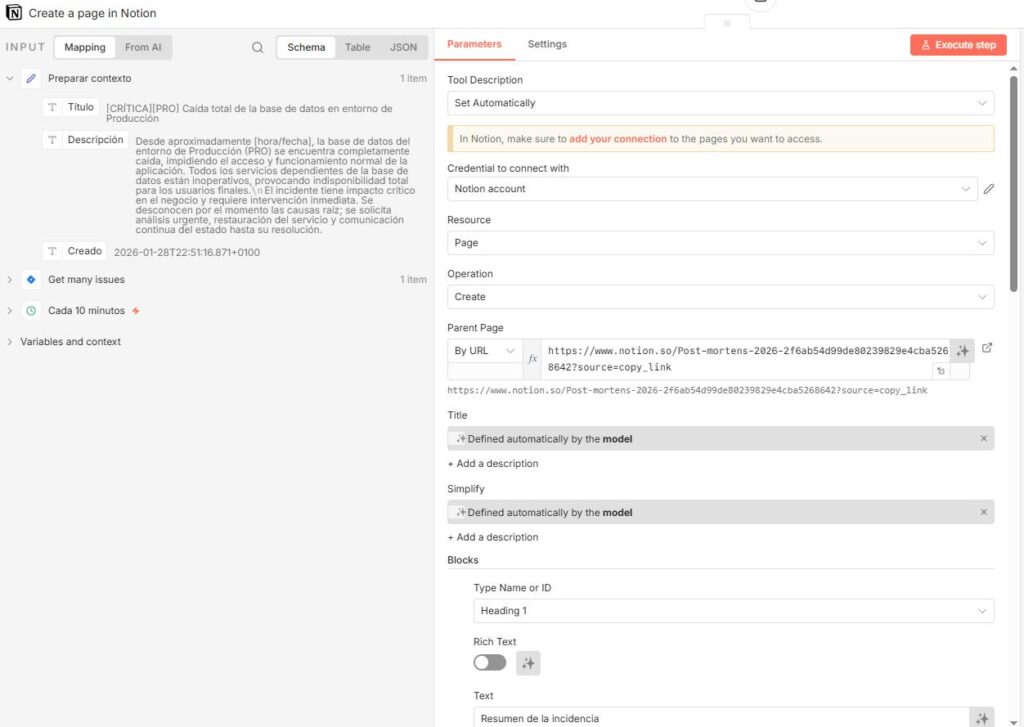The image size is (1024, 727).
Task: Click the AI sparkle icon beside the Parent Page URL
Action: [x=961, y=351]
